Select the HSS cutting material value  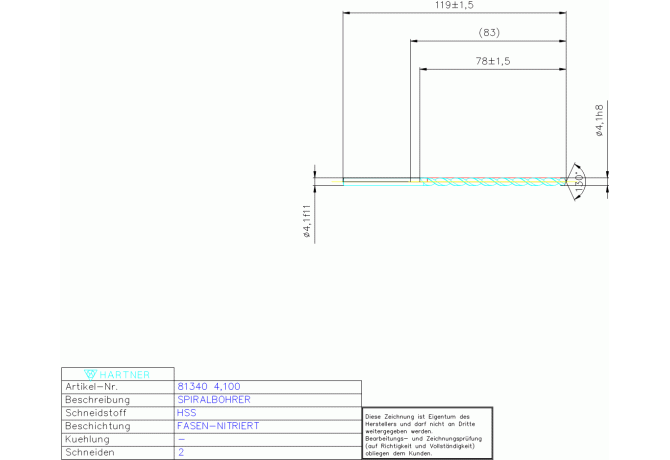tap(186, 412)
